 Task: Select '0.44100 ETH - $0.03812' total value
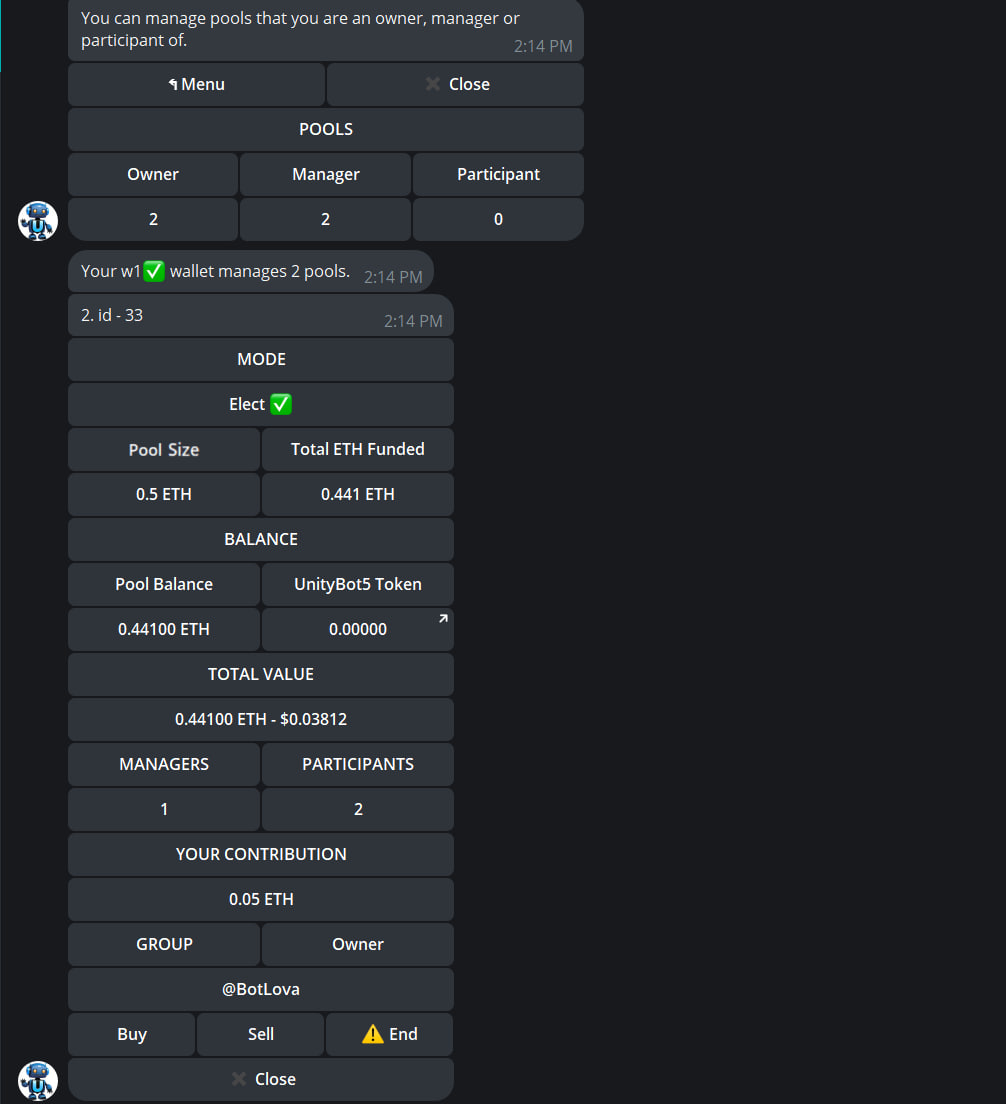(261, 720)
